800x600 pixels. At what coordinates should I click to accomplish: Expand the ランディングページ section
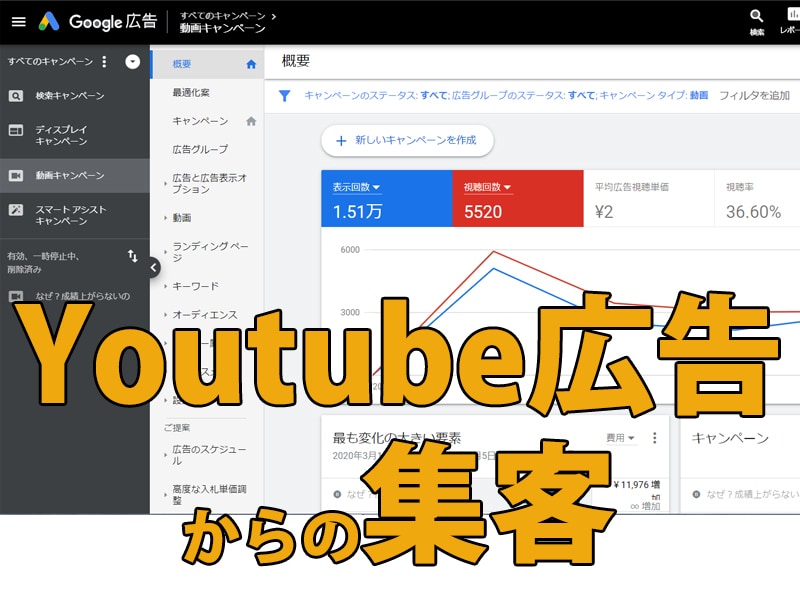pos(210,252)
